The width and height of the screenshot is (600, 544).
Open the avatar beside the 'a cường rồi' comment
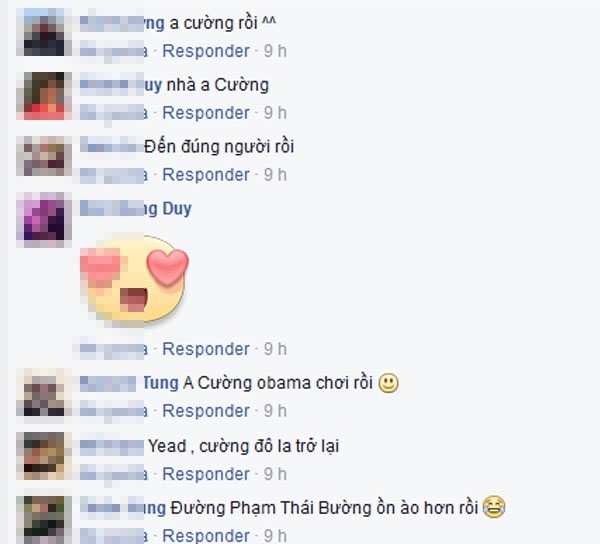pos(44,32)
